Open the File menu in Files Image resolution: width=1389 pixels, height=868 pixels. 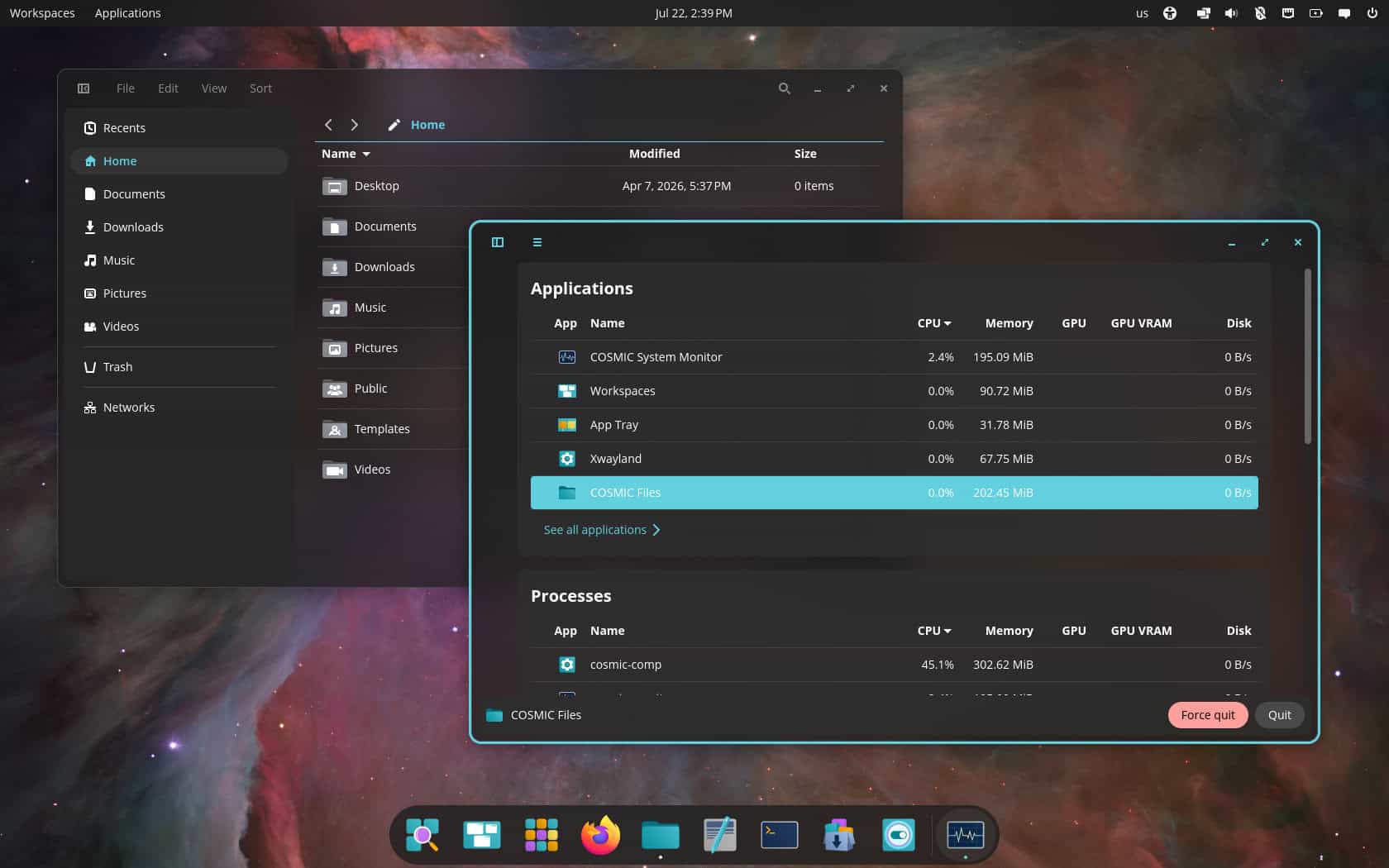point(126,88)
